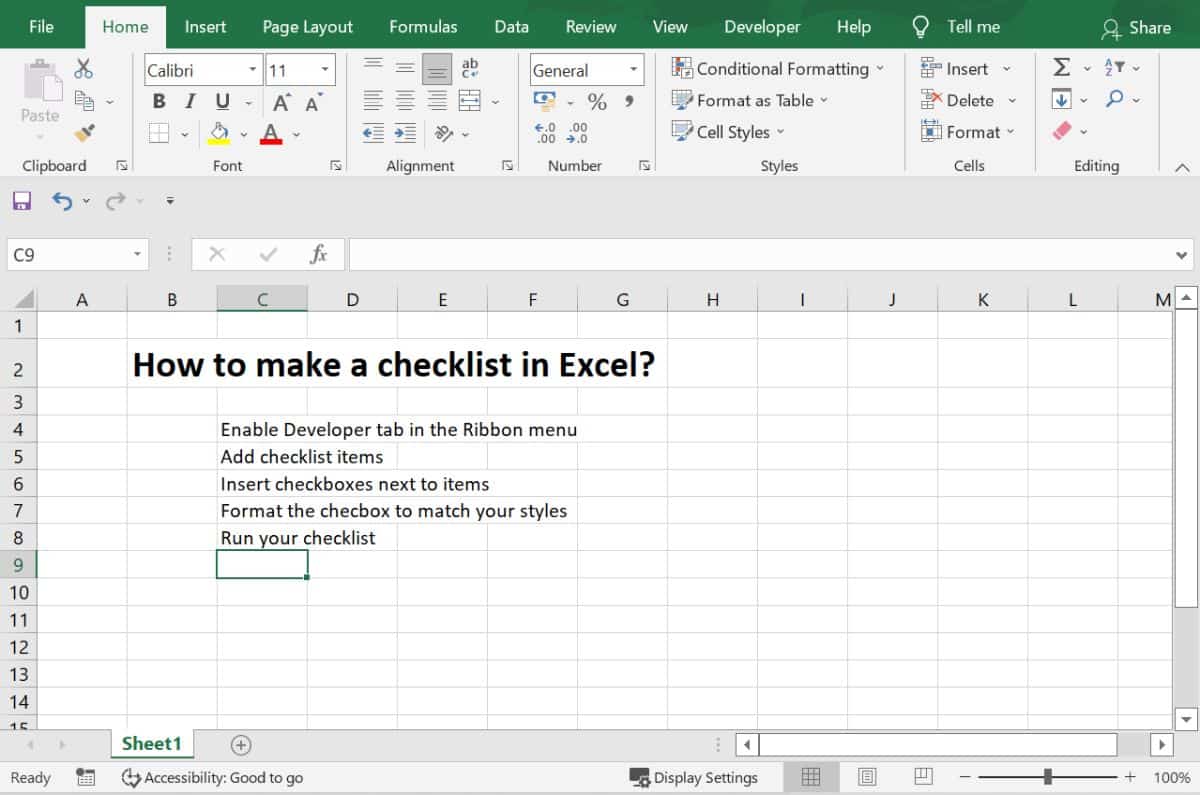Apply Percent Style number format
This screenshot has width=1200, height=795.
[597, 101]
